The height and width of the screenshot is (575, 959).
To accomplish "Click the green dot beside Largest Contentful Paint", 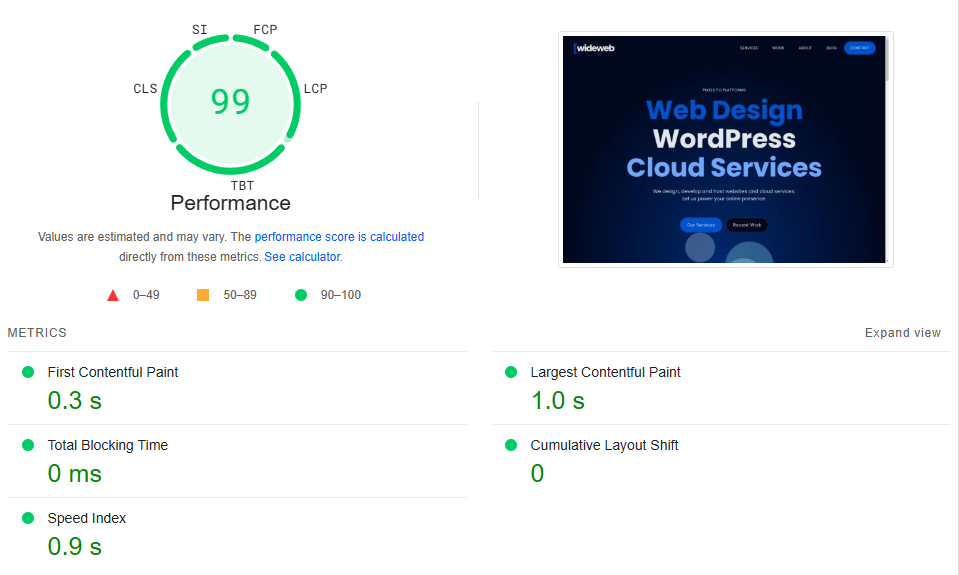I will point(511,372).
